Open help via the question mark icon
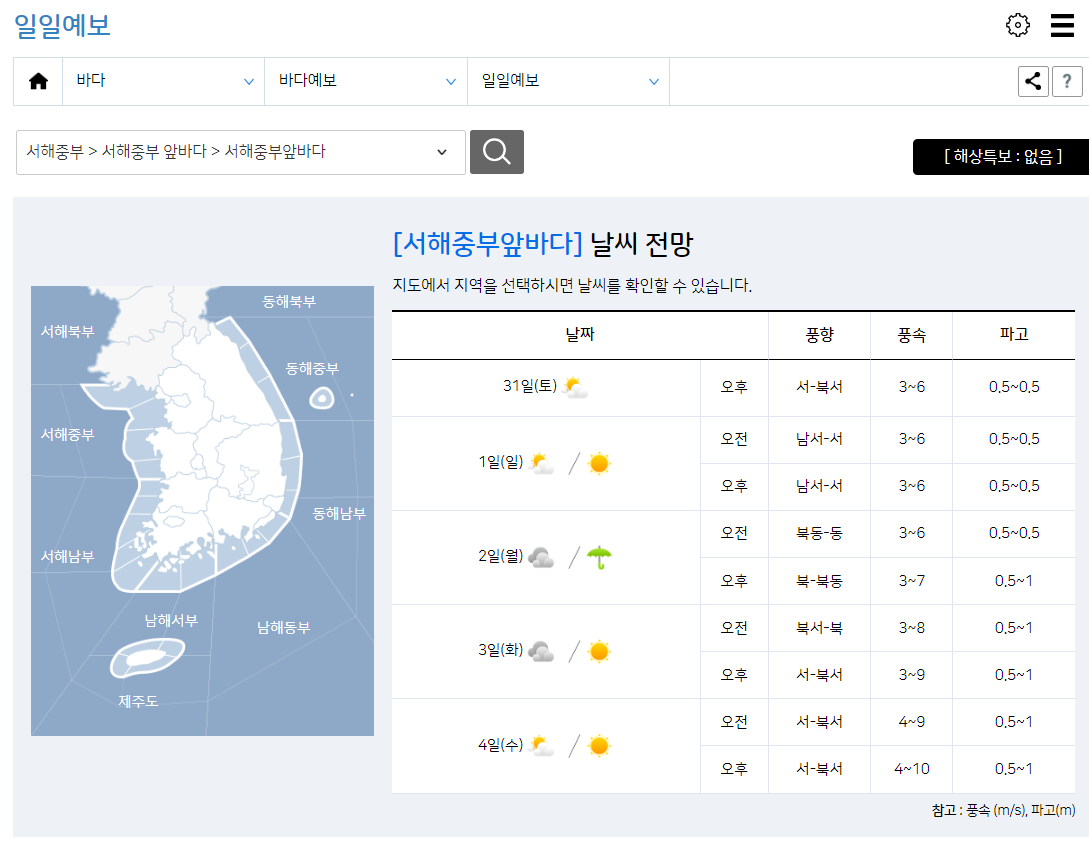This screenshot has height=843, width=1089. click(1067, 81)
